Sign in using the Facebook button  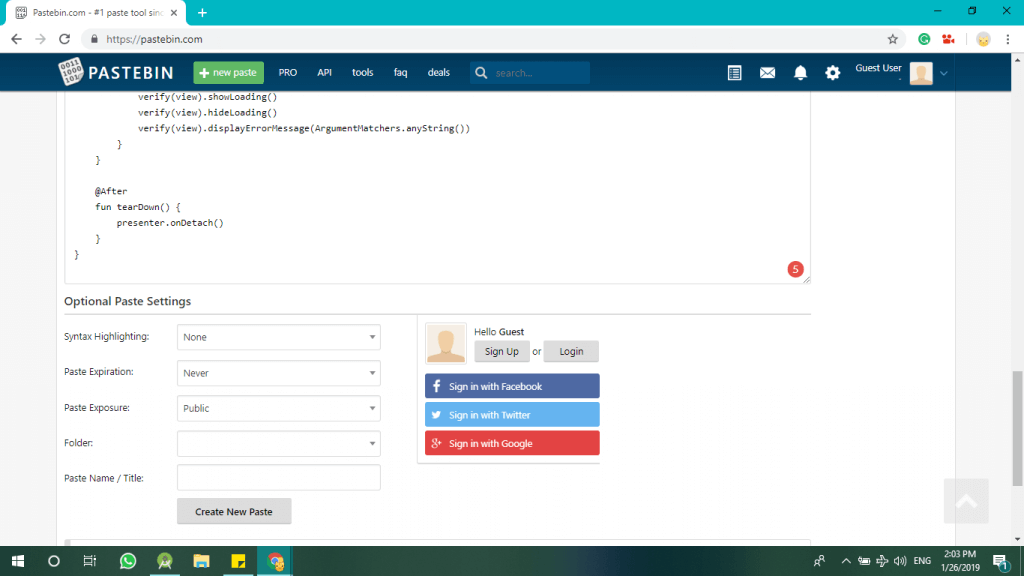click(x=512, y=385)
